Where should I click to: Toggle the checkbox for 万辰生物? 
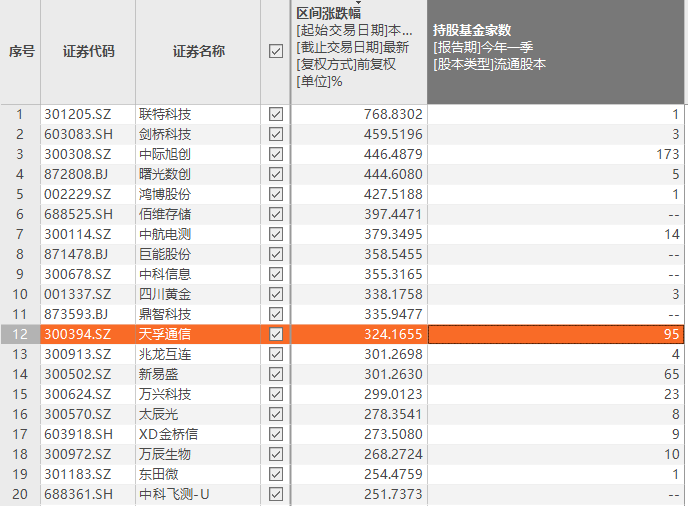pyautogui.click(x=276, y=454)
